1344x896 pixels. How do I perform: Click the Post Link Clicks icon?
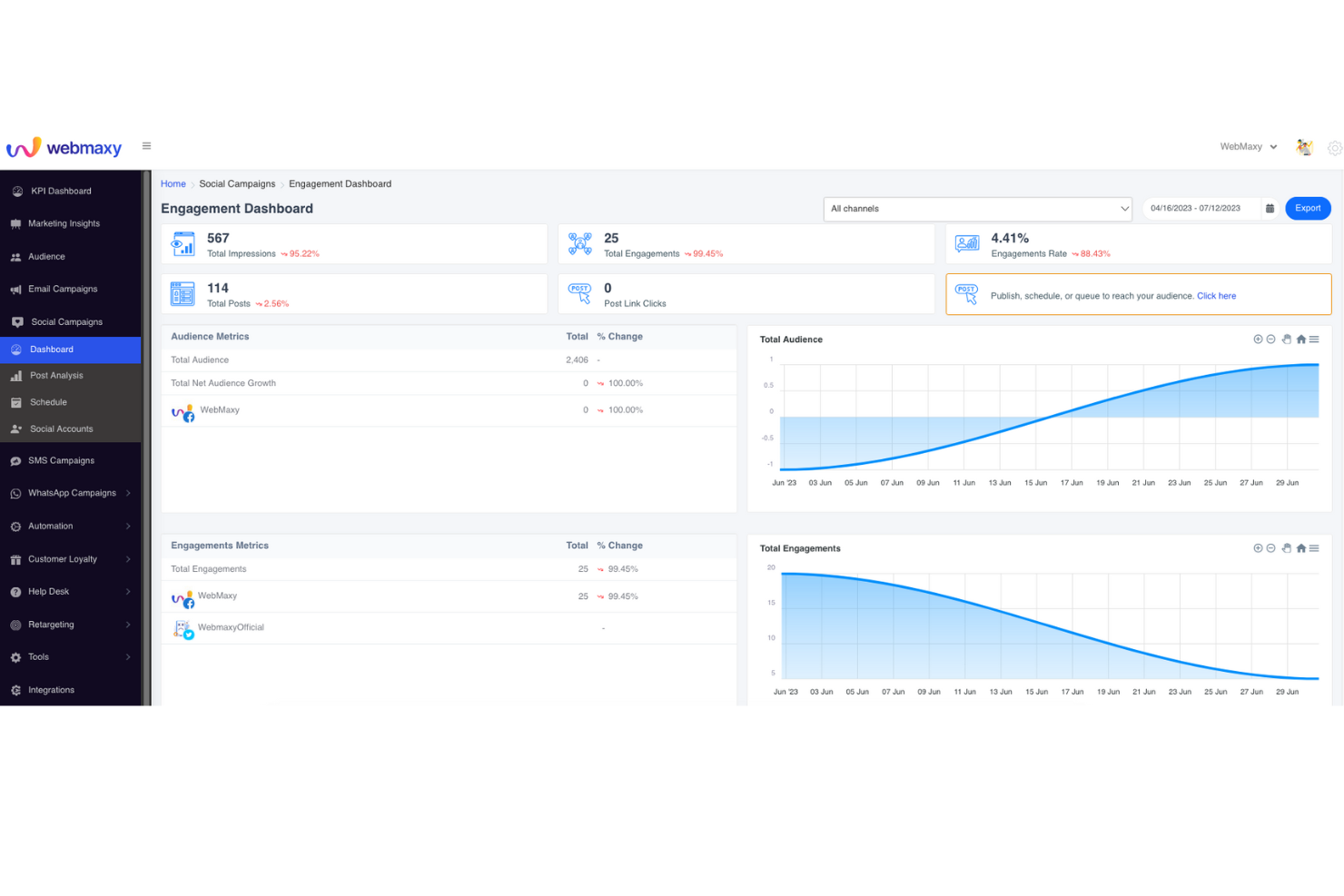(580, 293)
